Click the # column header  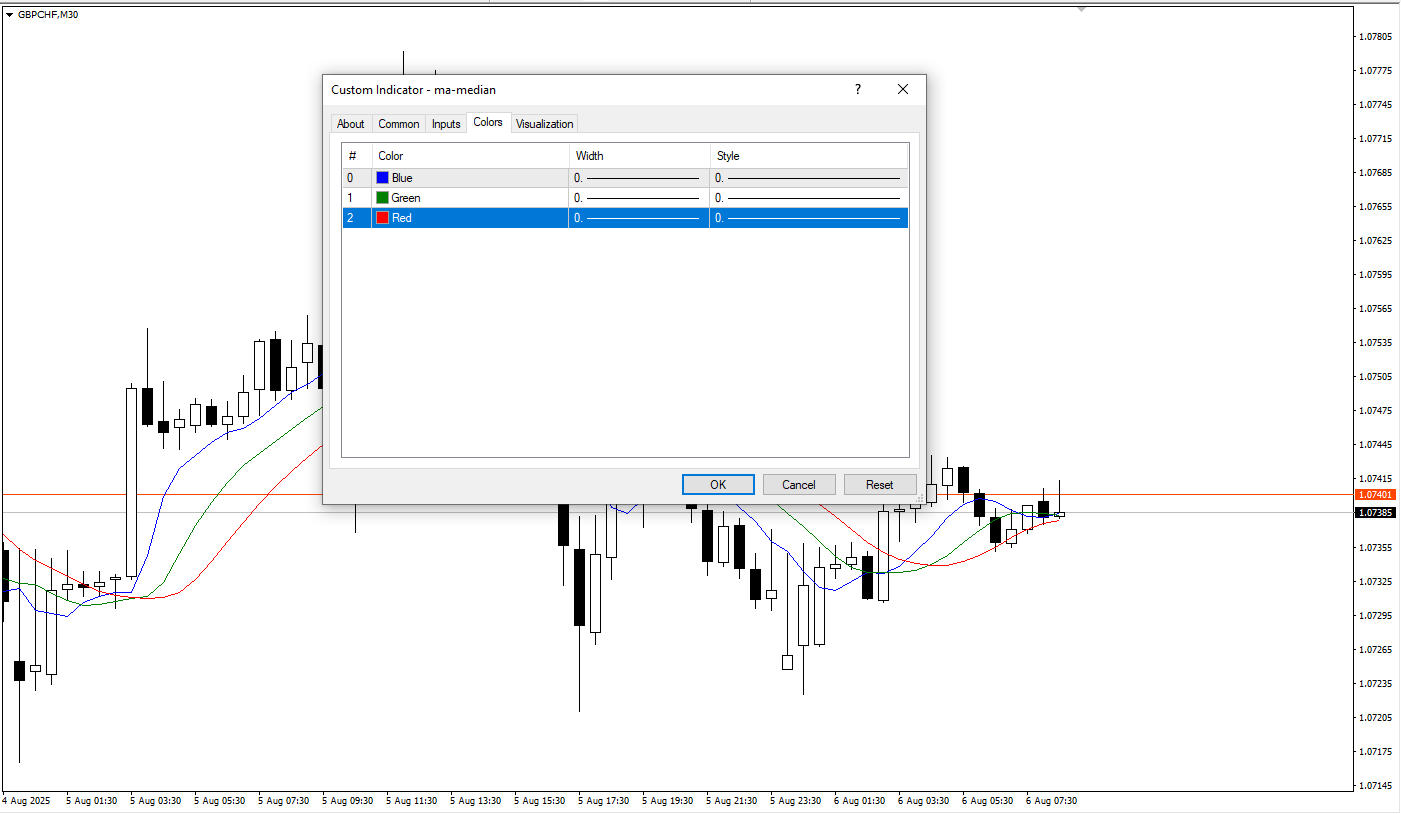pos(357,156)
